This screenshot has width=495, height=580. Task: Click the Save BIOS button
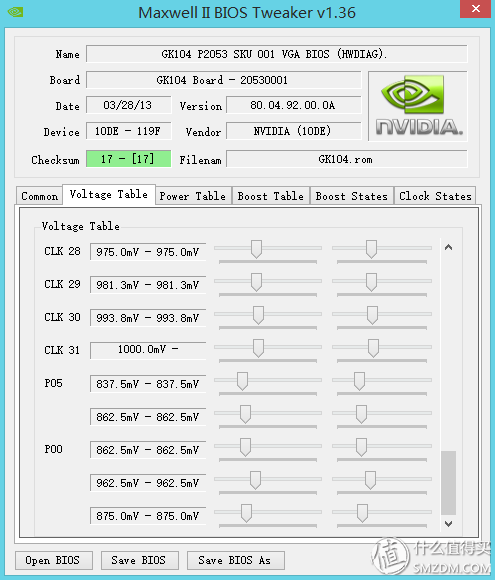(x=139, y=560)
